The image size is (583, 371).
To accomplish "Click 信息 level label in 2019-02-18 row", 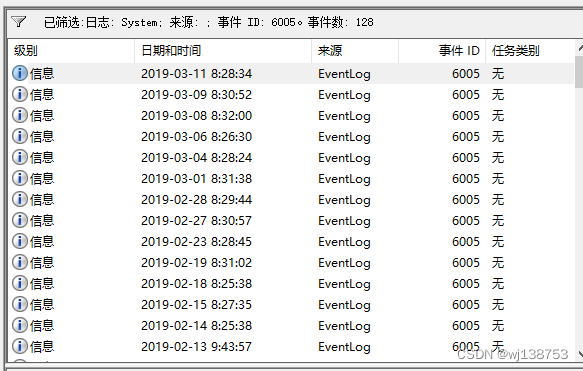I will (x=42, y=283).
